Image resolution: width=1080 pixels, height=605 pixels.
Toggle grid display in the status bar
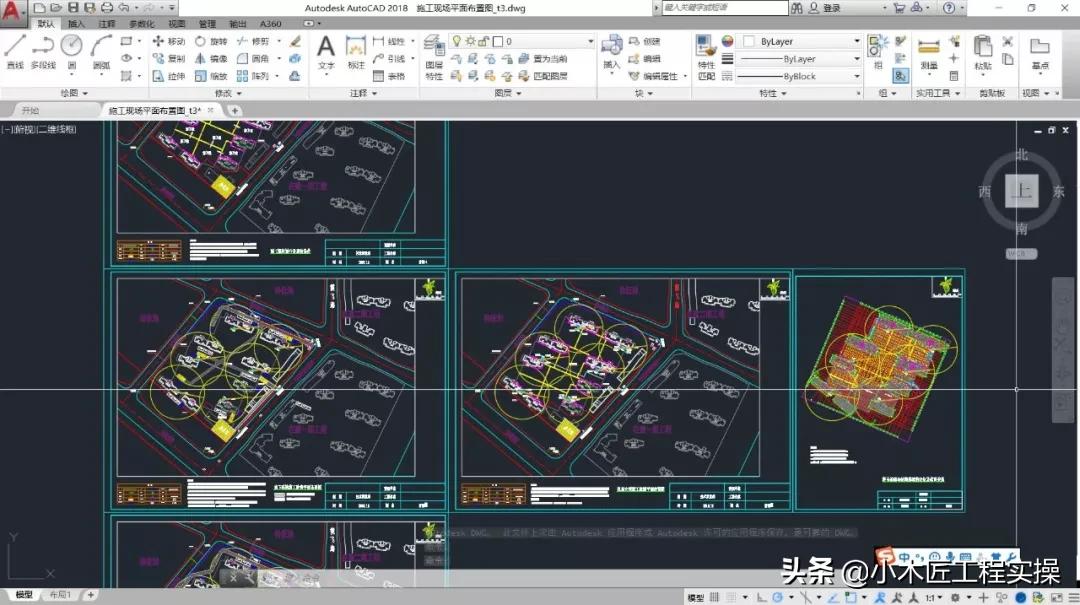click(x=731, y=597)
